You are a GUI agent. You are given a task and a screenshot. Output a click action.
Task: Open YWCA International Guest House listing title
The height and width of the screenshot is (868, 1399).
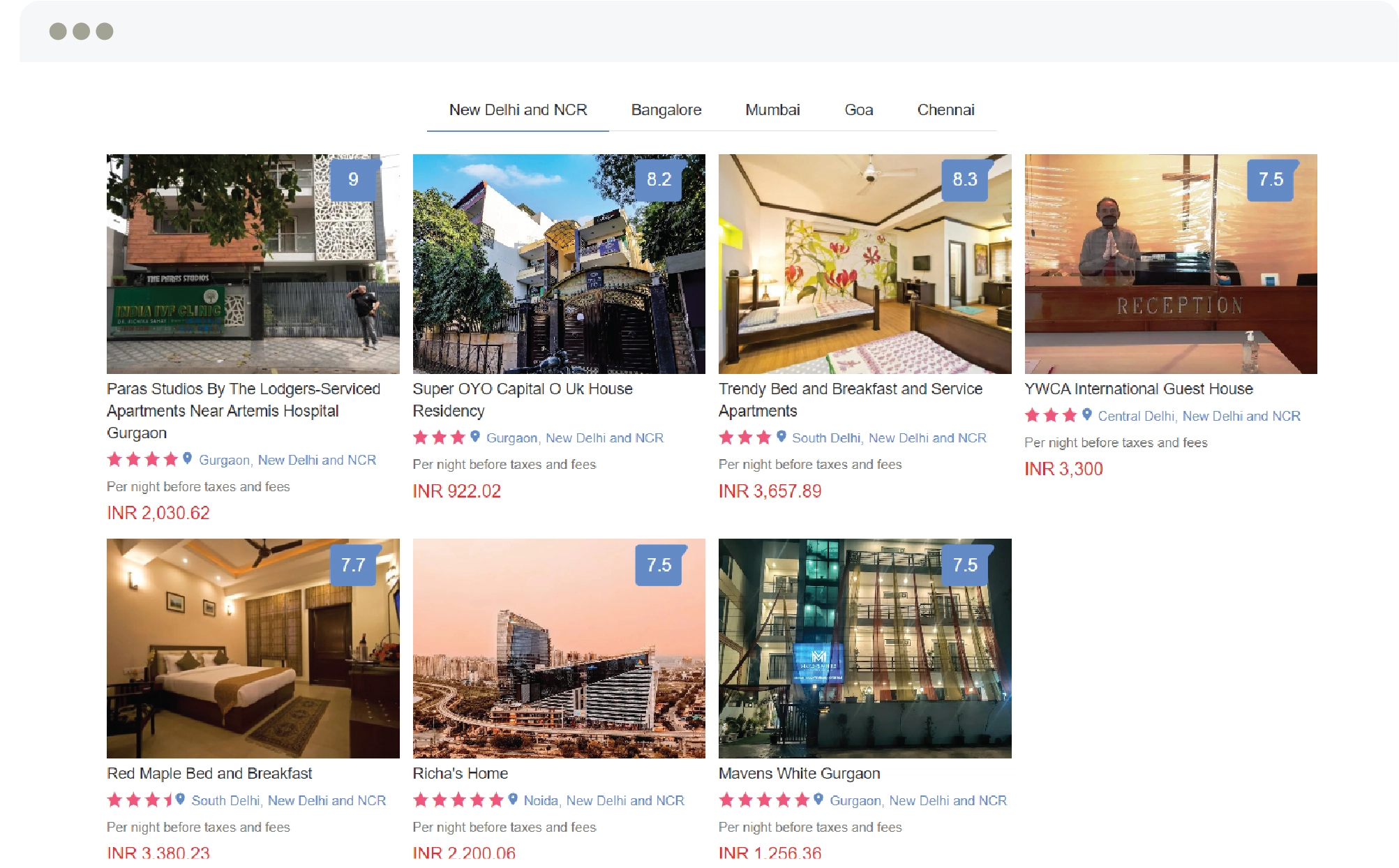[x=1139, y=389]
